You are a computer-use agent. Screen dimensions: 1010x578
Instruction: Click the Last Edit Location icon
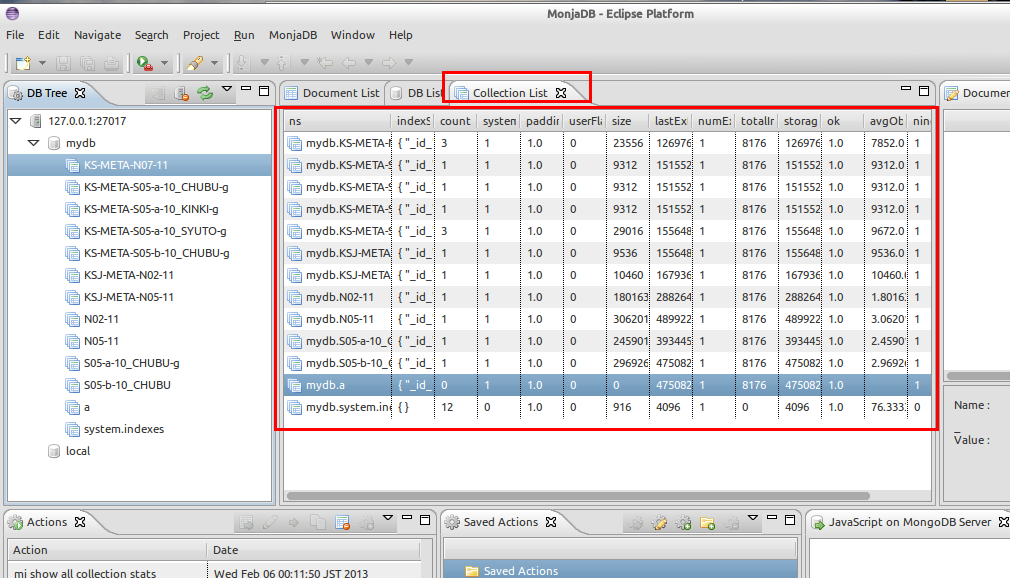click(325, 63)
